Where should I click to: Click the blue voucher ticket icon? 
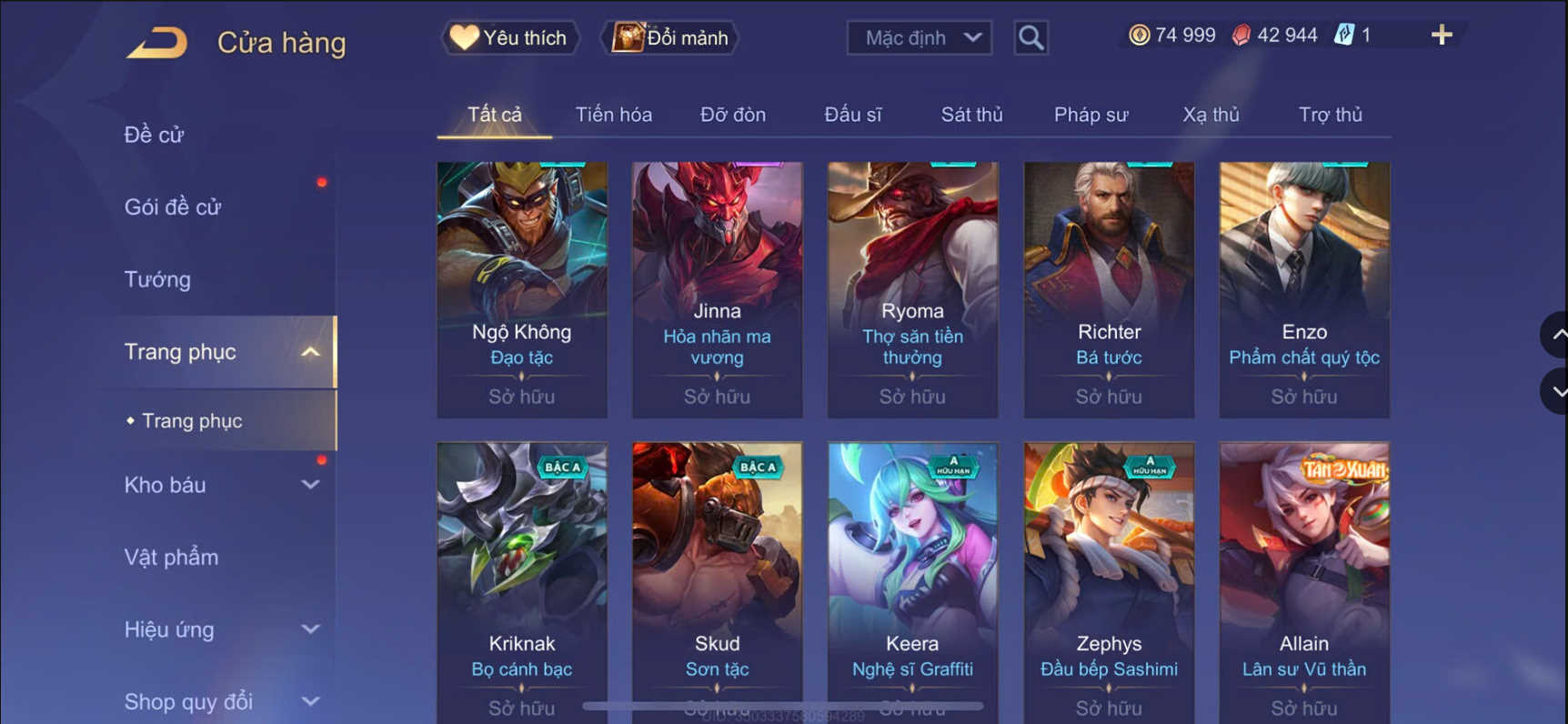[1344, 35]
